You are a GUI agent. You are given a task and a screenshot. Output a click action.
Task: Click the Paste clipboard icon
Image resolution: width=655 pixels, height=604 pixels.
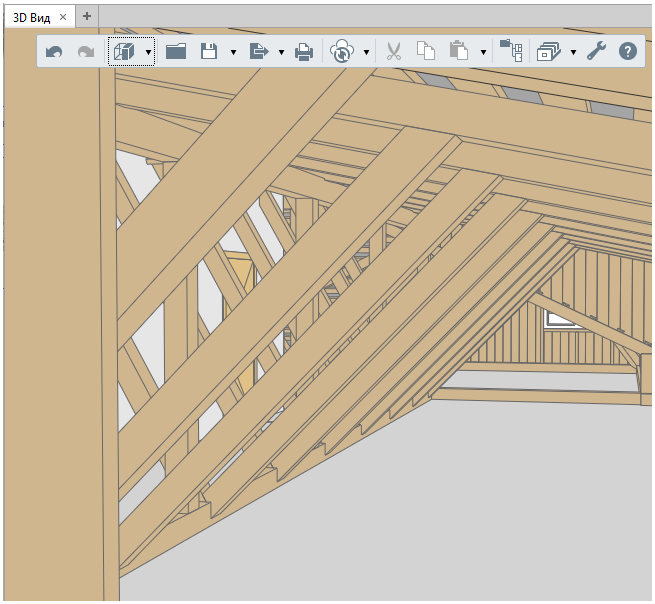(459, 52)
